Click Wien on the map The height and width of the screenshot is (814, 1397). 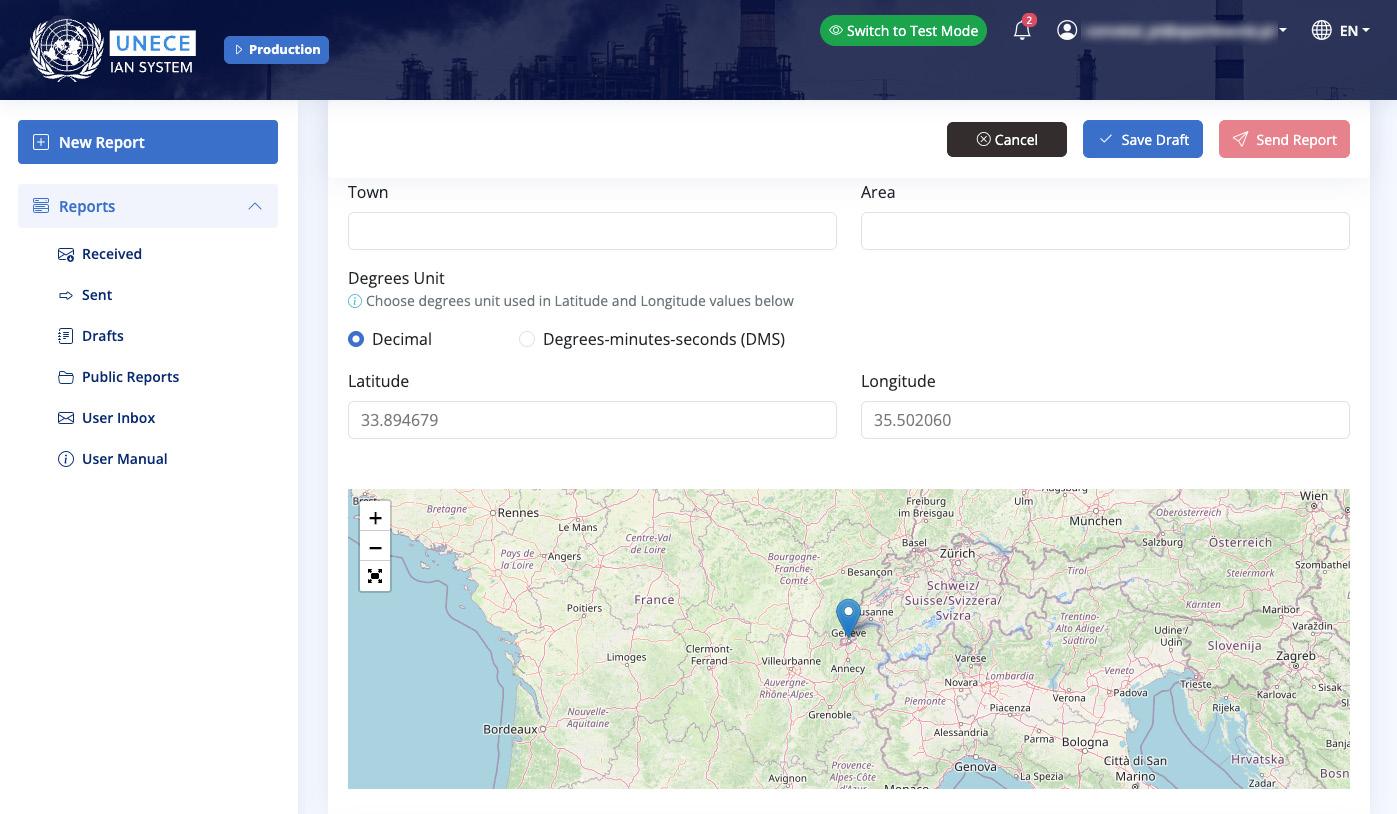pos(1314,496)
